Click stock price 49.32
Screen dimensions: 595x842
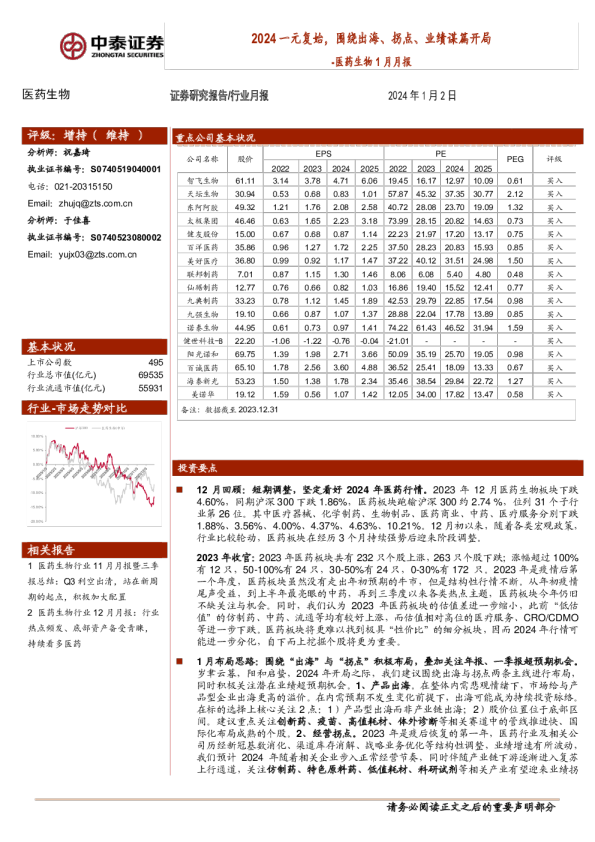click(245, 207)
